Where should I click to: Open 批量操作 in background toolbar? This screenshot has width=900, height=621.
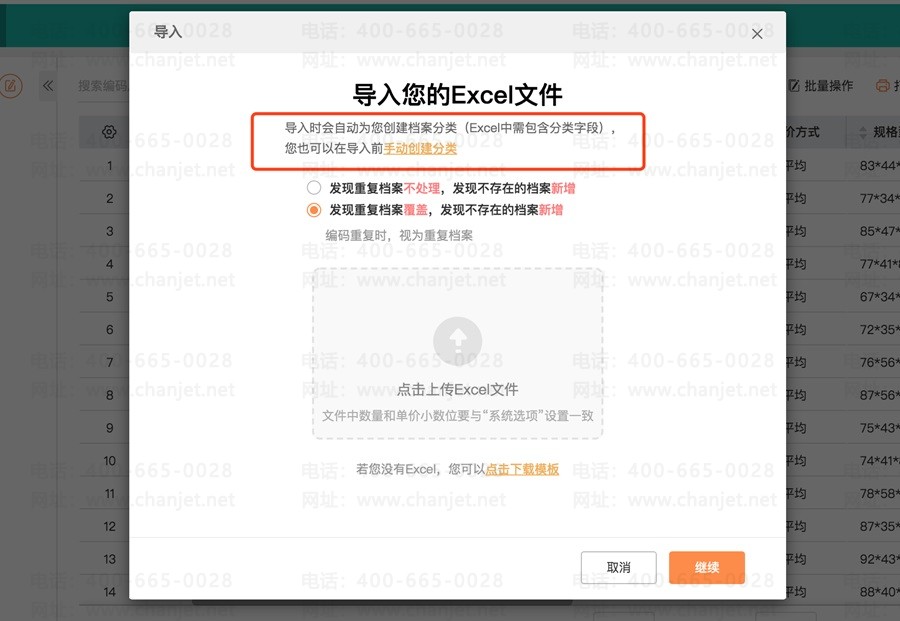point(821,86)
